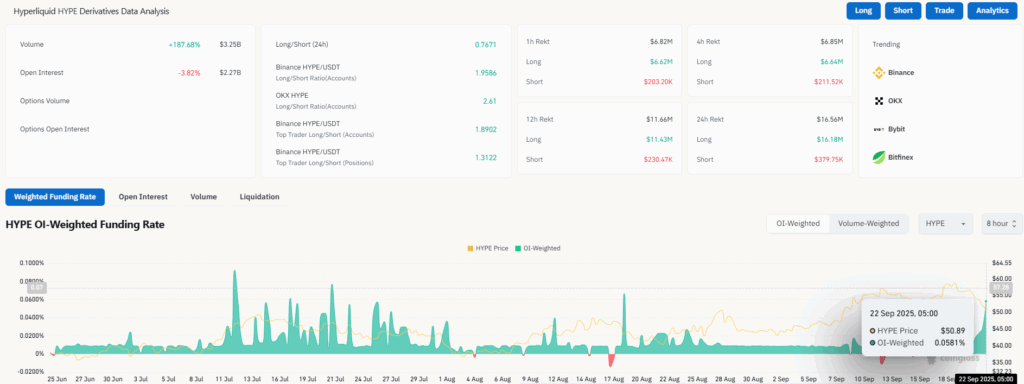Select the OI-Weighted segmented option
Viewport: 1024px width, 384px height.
point(798,223)
